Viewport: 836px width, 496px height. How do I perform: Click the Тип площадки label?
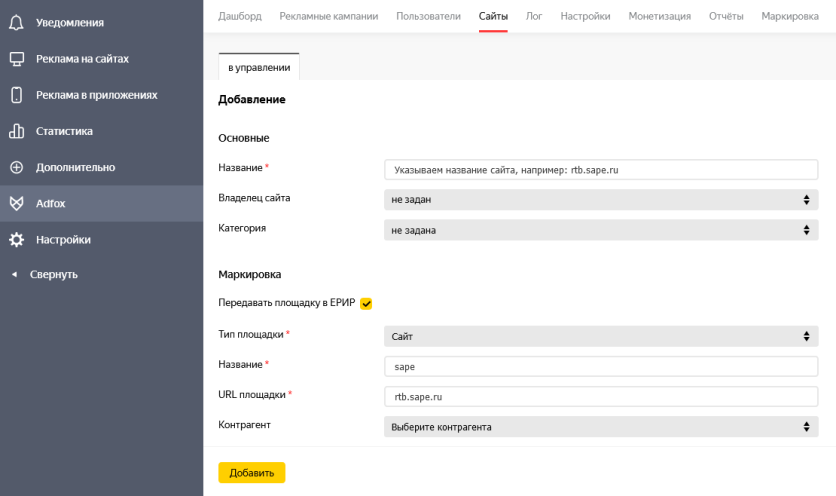pos(251,334)
